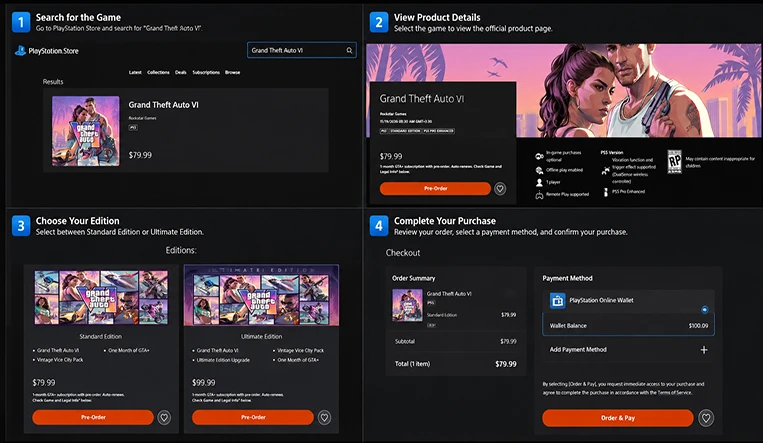Click the Ultimate Edition Upgrade bullet text
Viewport: 763px width, 443px height.
223,360
